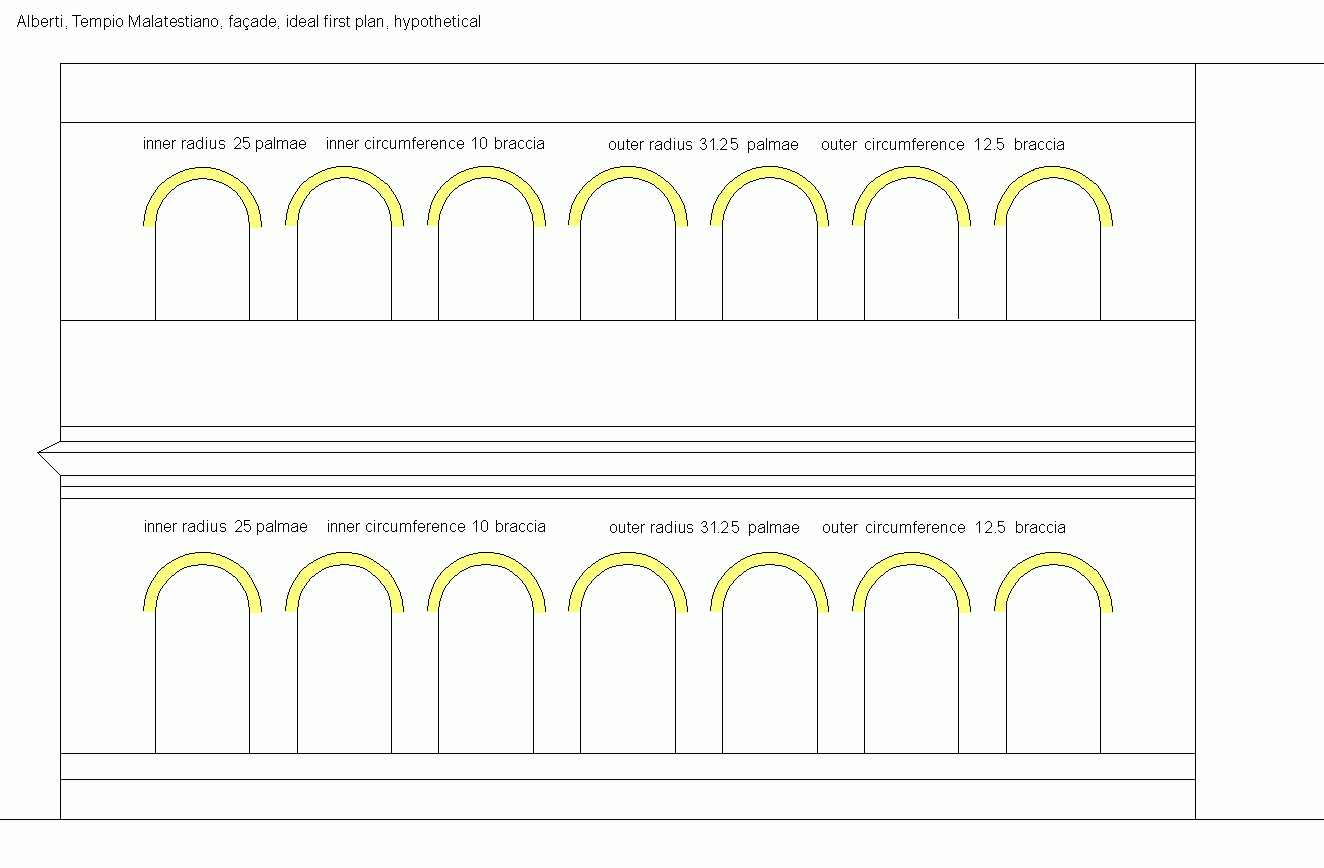Click 'inner circumference 10 braccia' in lower arcade
This screenshot has height=868, width=1324.
click(x=436, y=526)
